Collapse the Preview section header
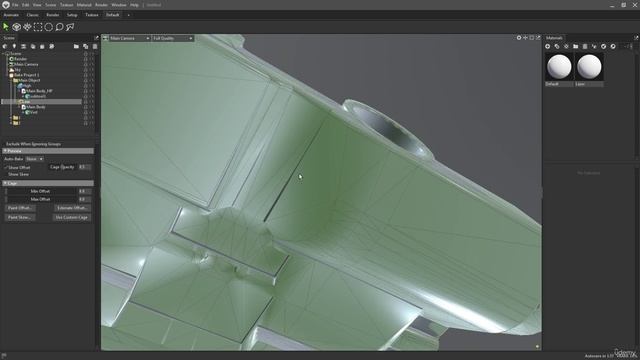 pos(48,151)
